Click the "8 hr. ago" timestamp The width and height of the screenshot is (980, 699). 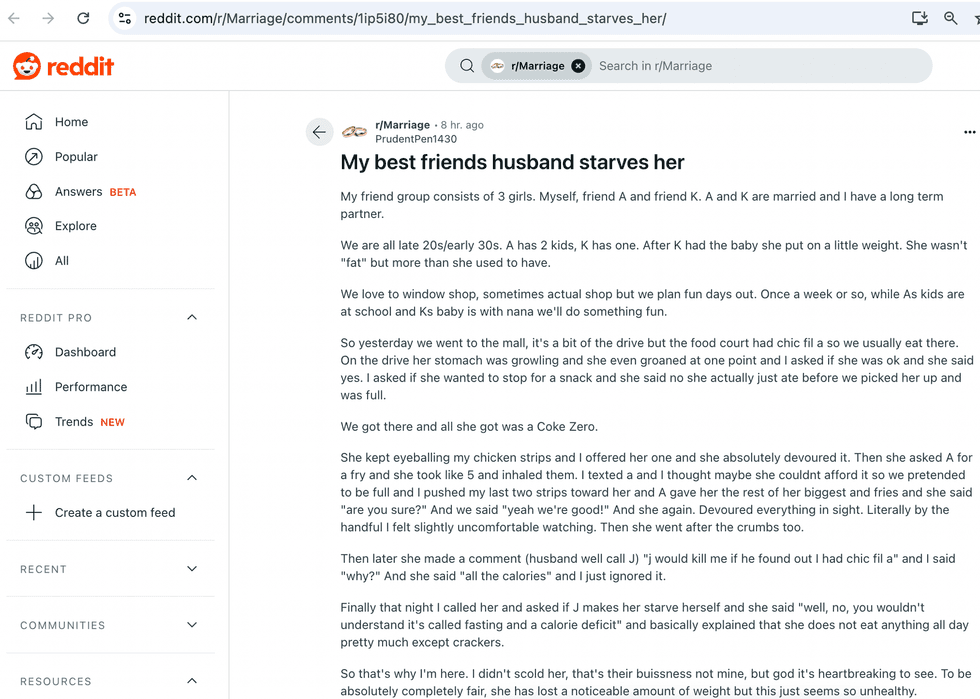coord(462,125)
